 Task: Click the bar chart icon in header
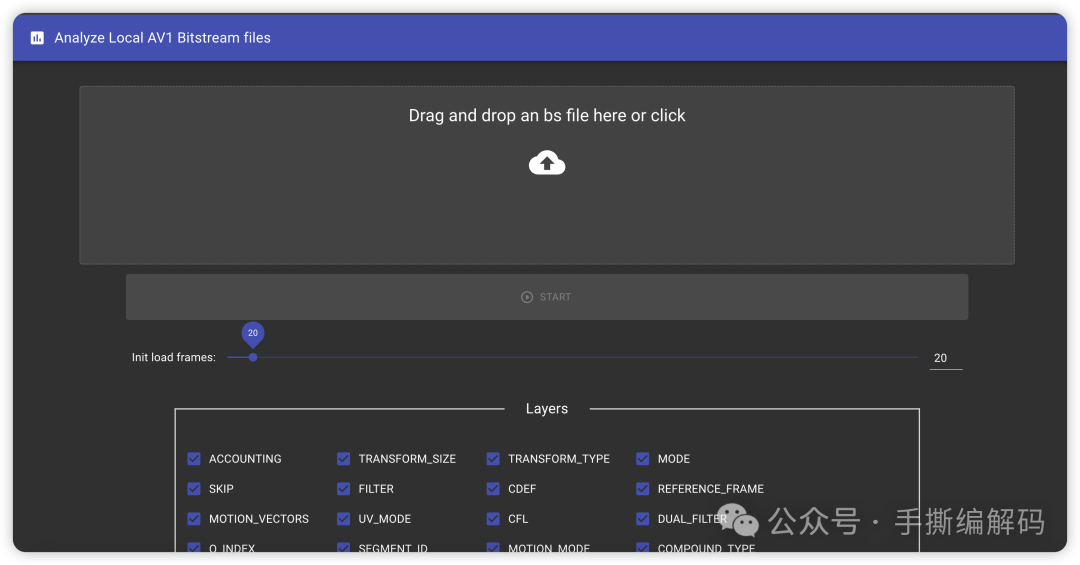tap(37, 38)
